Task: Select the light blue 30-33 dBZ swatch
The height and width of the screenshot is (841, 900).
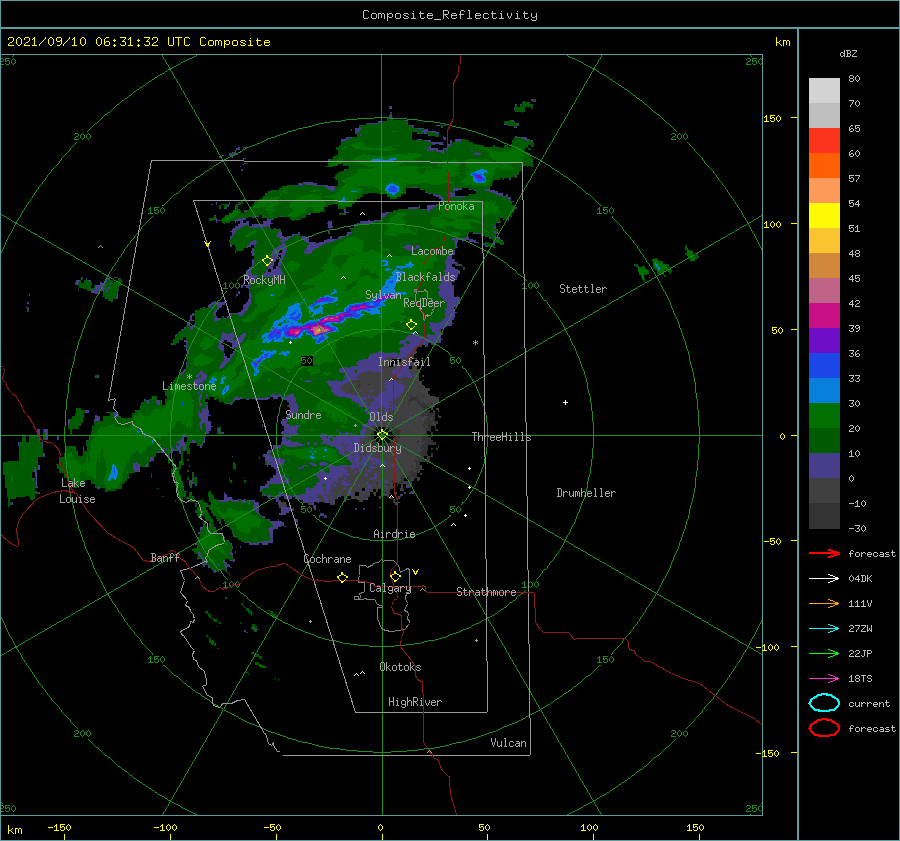Action: coord(824,391)
